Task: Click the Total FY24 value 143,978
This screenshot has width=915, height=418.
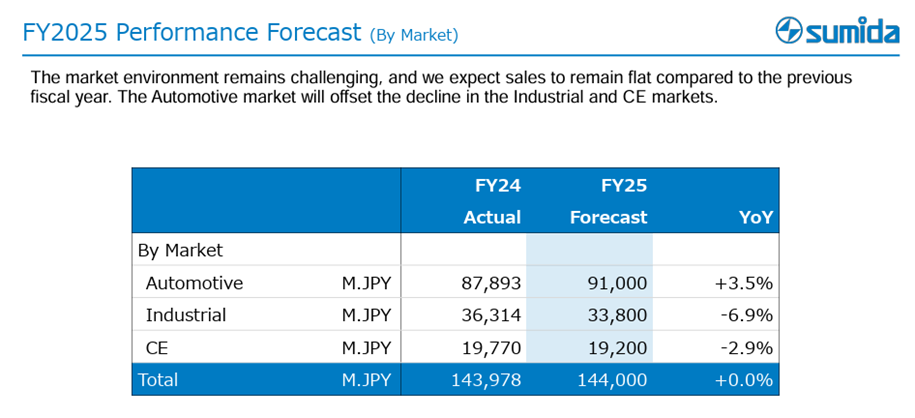Action: click(x=486, y=381)
